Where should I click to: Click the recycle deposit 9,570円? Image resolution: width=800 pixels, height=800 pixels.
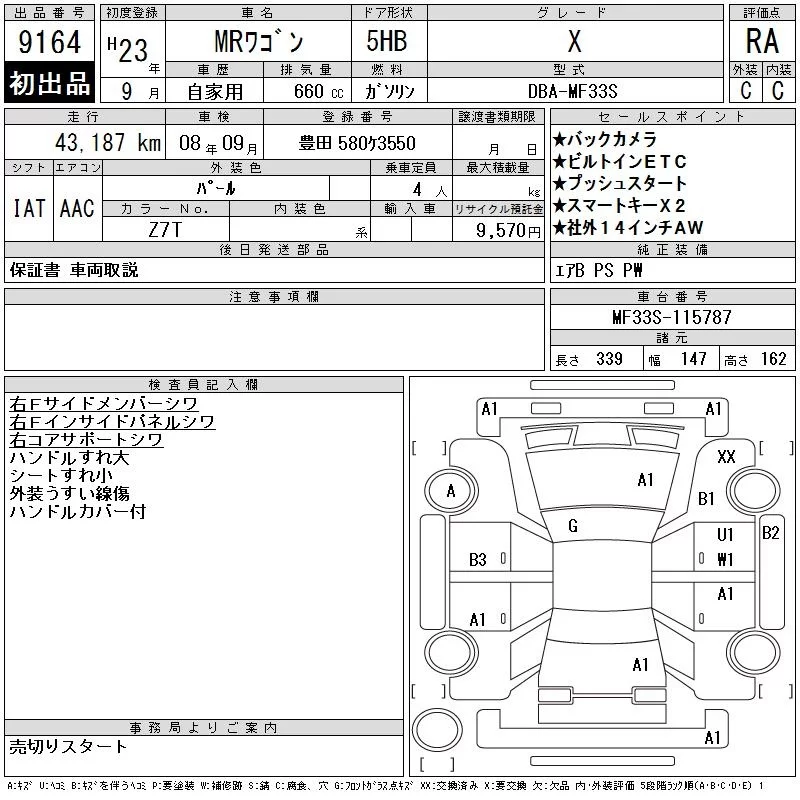coord(508,230)
